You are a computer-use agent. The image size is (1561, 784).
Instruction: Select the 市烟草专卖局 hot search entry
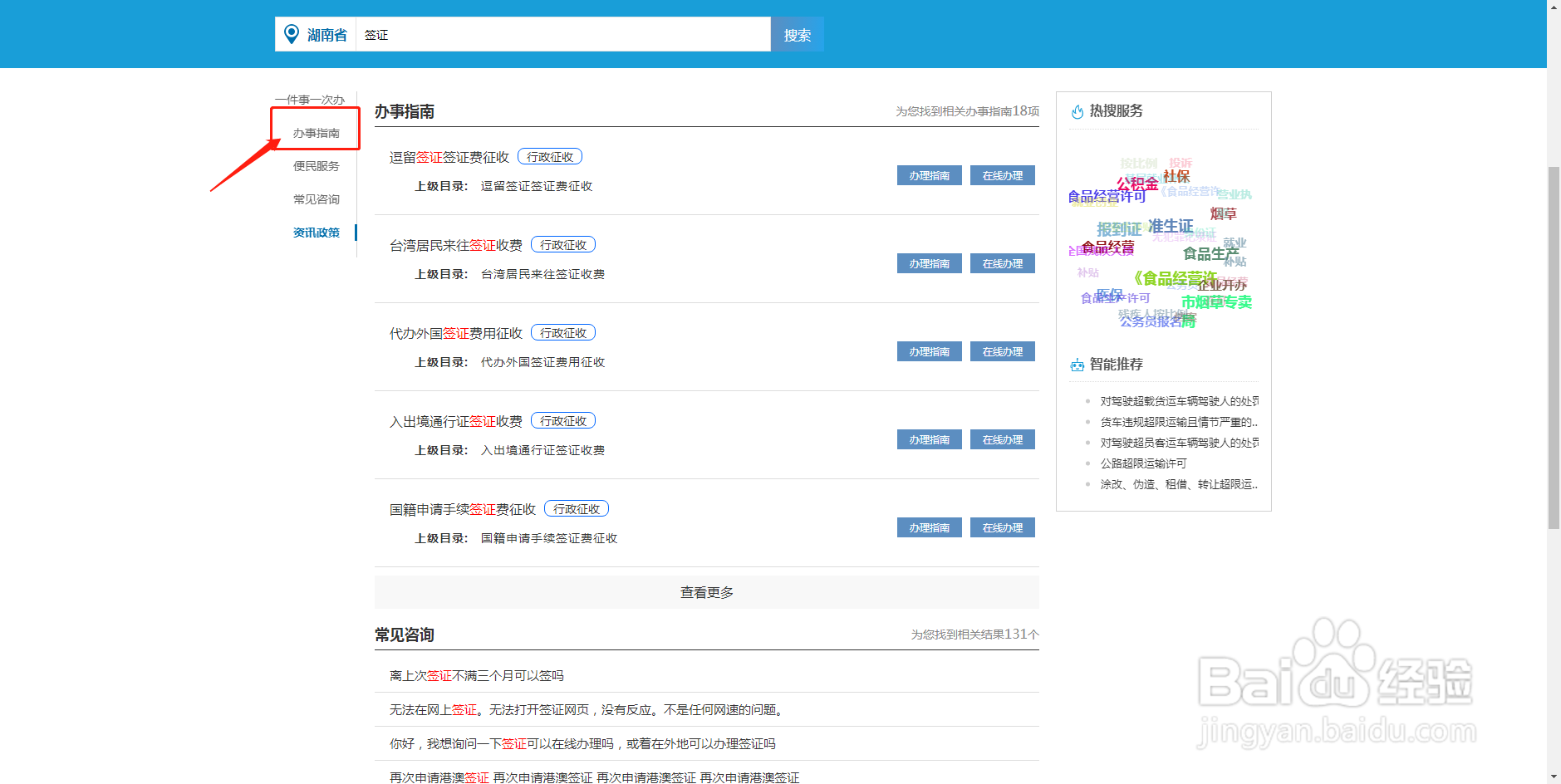click(1215, 302)
